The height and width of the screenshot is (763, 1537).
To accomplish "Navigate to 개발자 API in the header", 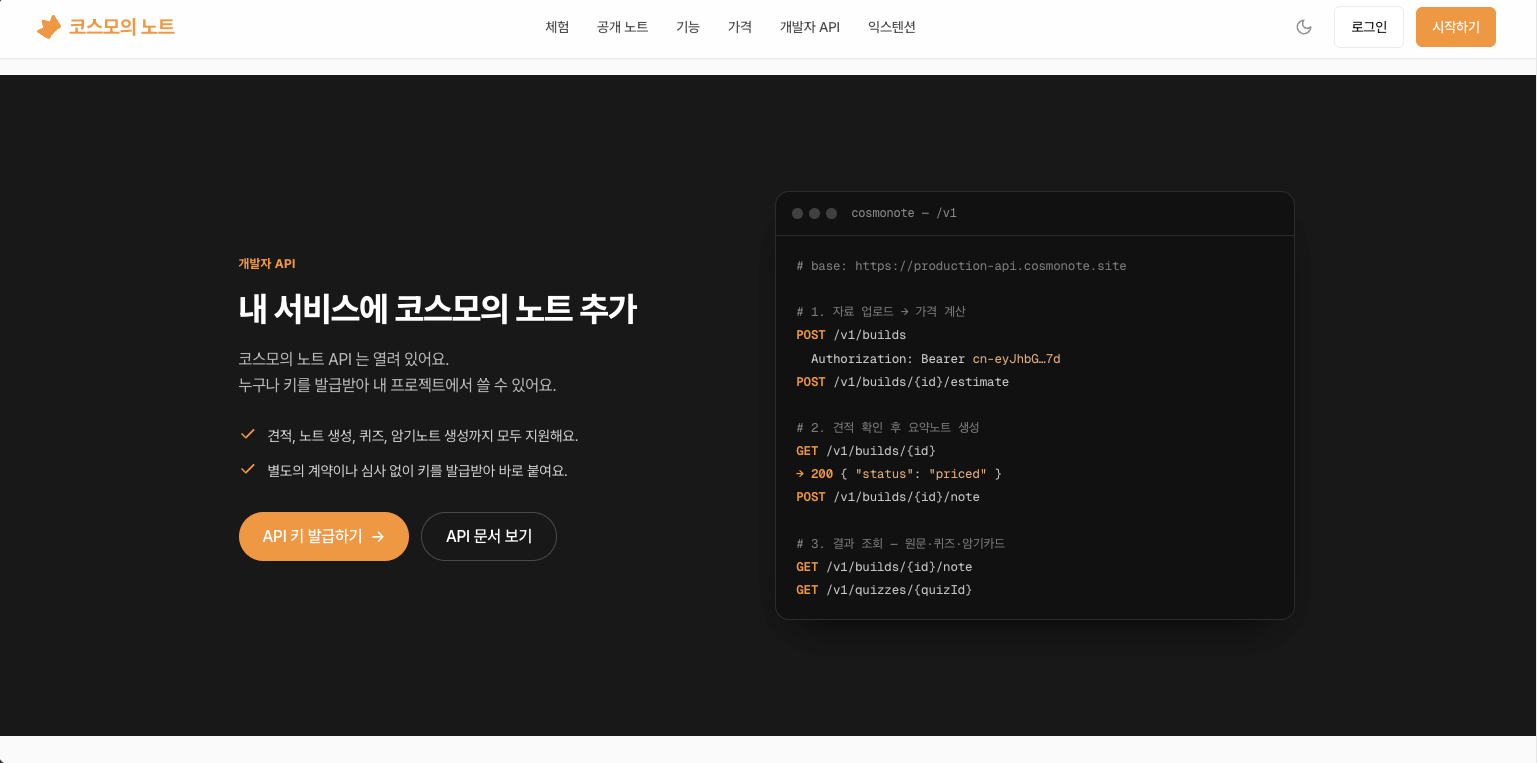I will (810, 27).
